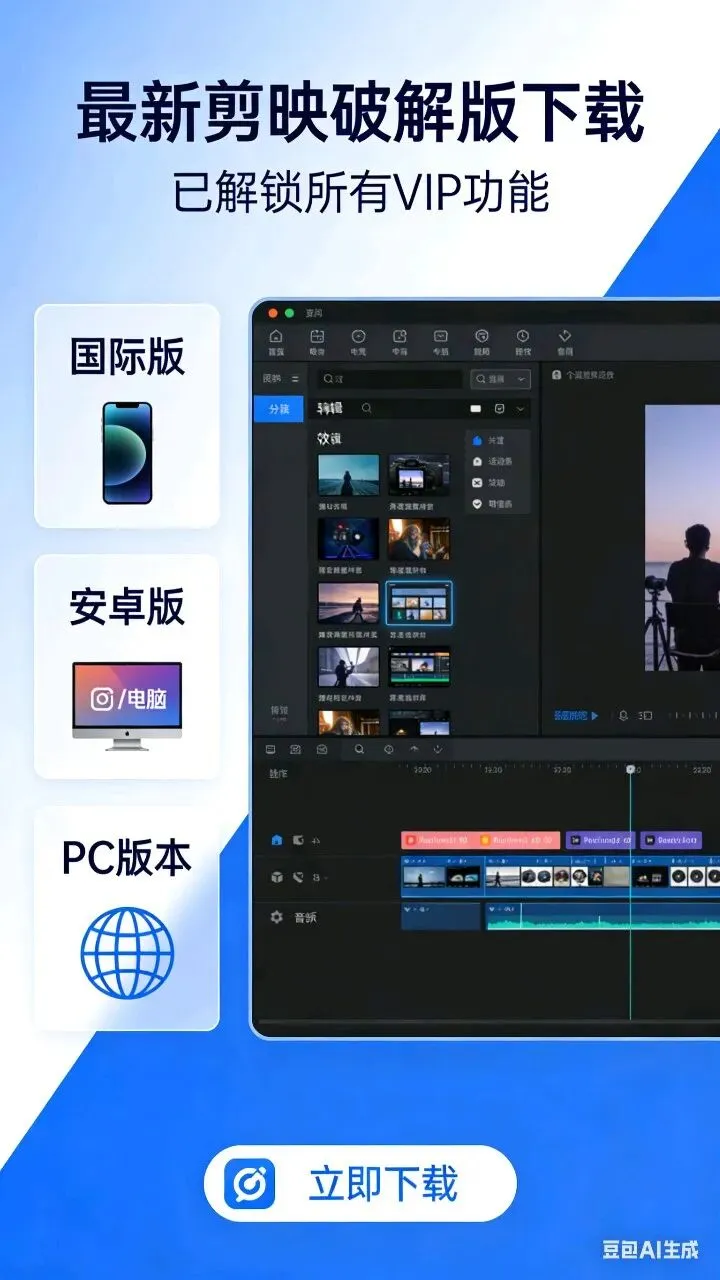720x1280 pixels.
Task: Click the round logo inside the 立即下载 button
Action: (x=249, y=1184)
